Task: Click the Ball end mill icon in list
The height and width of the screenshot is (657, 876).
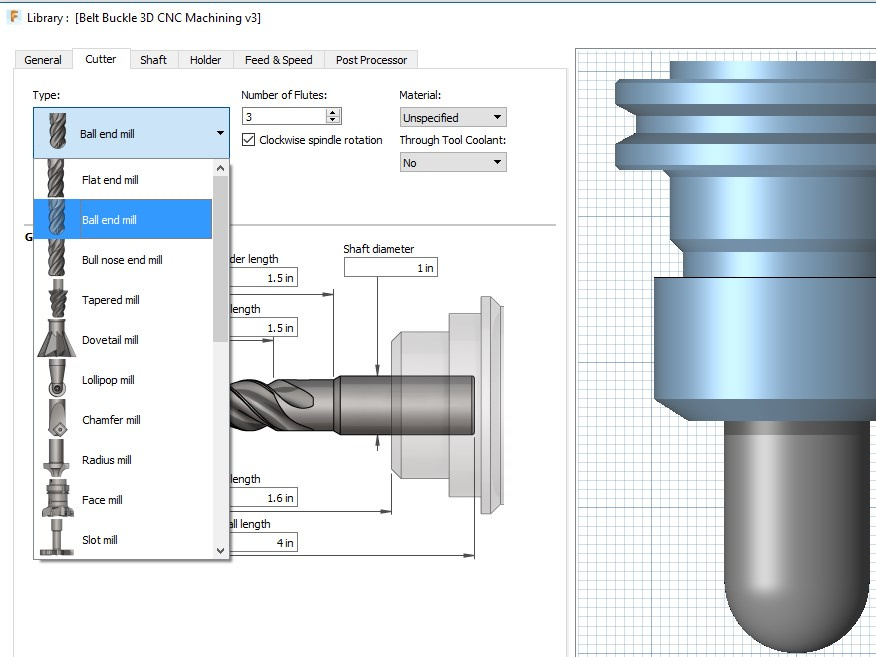Action: (56, 219)
